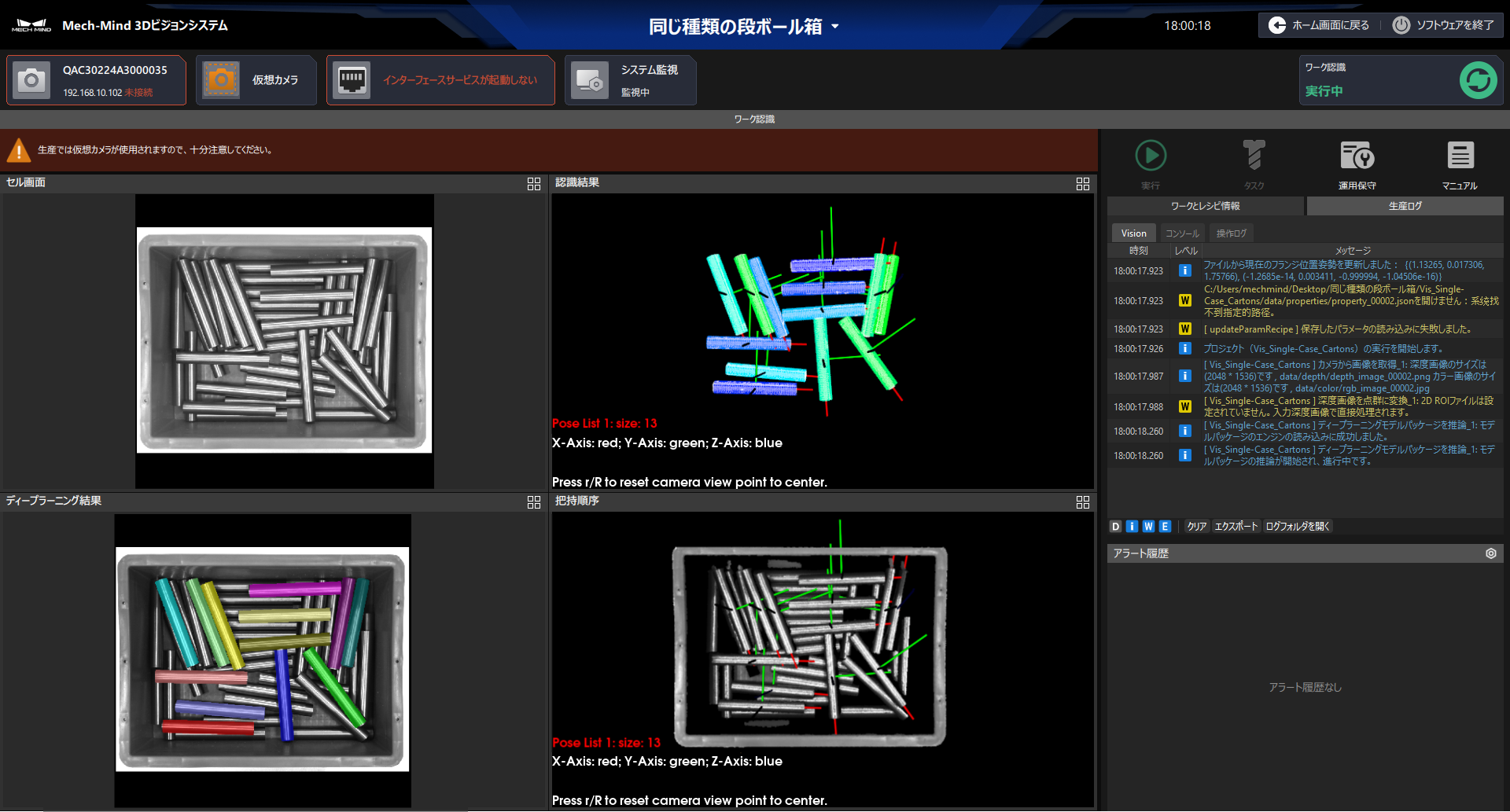Image resolution: width=1510 pixels, height=812 pixels.
Task: Maximize the ディープラーニング結果 panel
Action: [534, 502]
